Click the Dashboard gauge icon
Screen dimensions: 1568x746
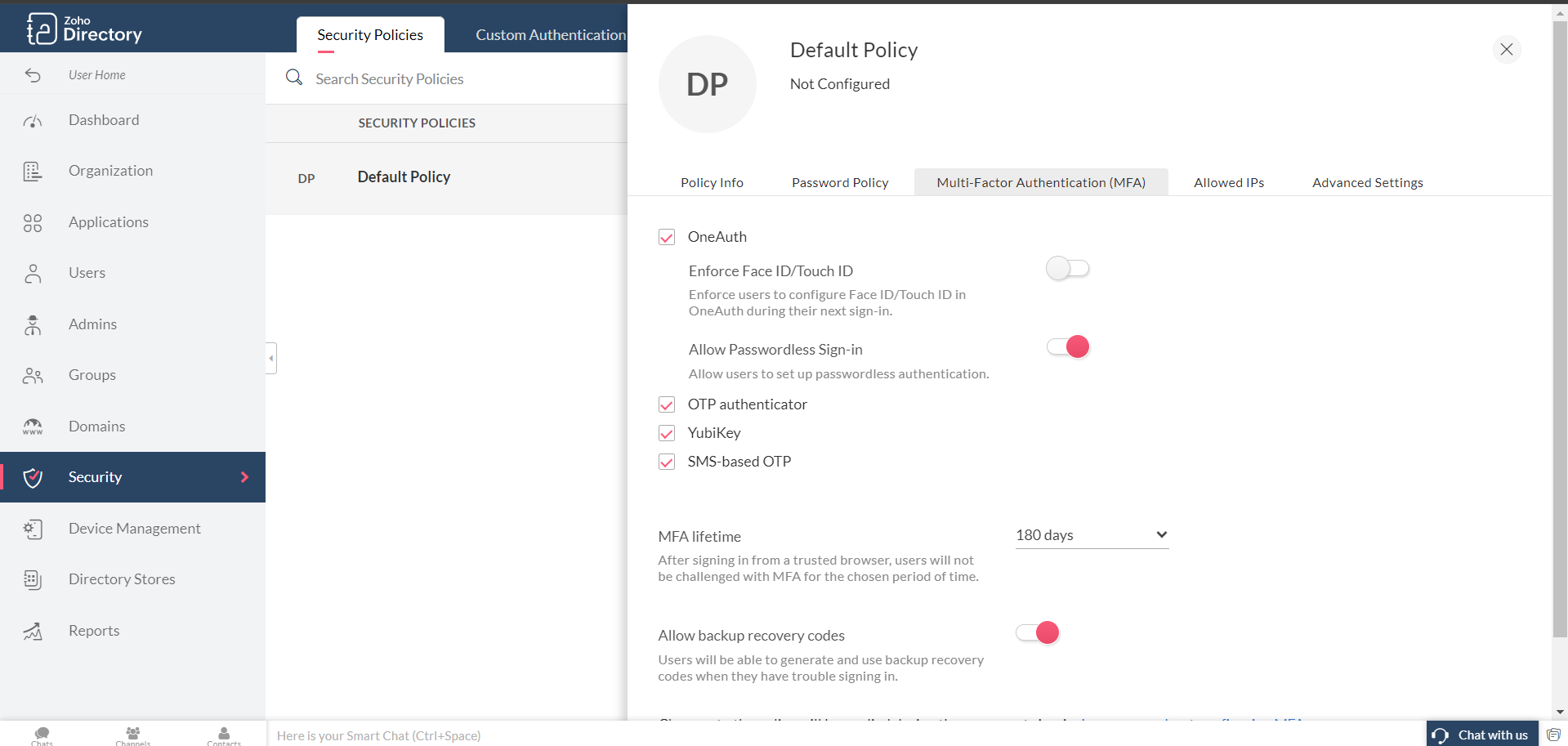(x=33, y=121)
